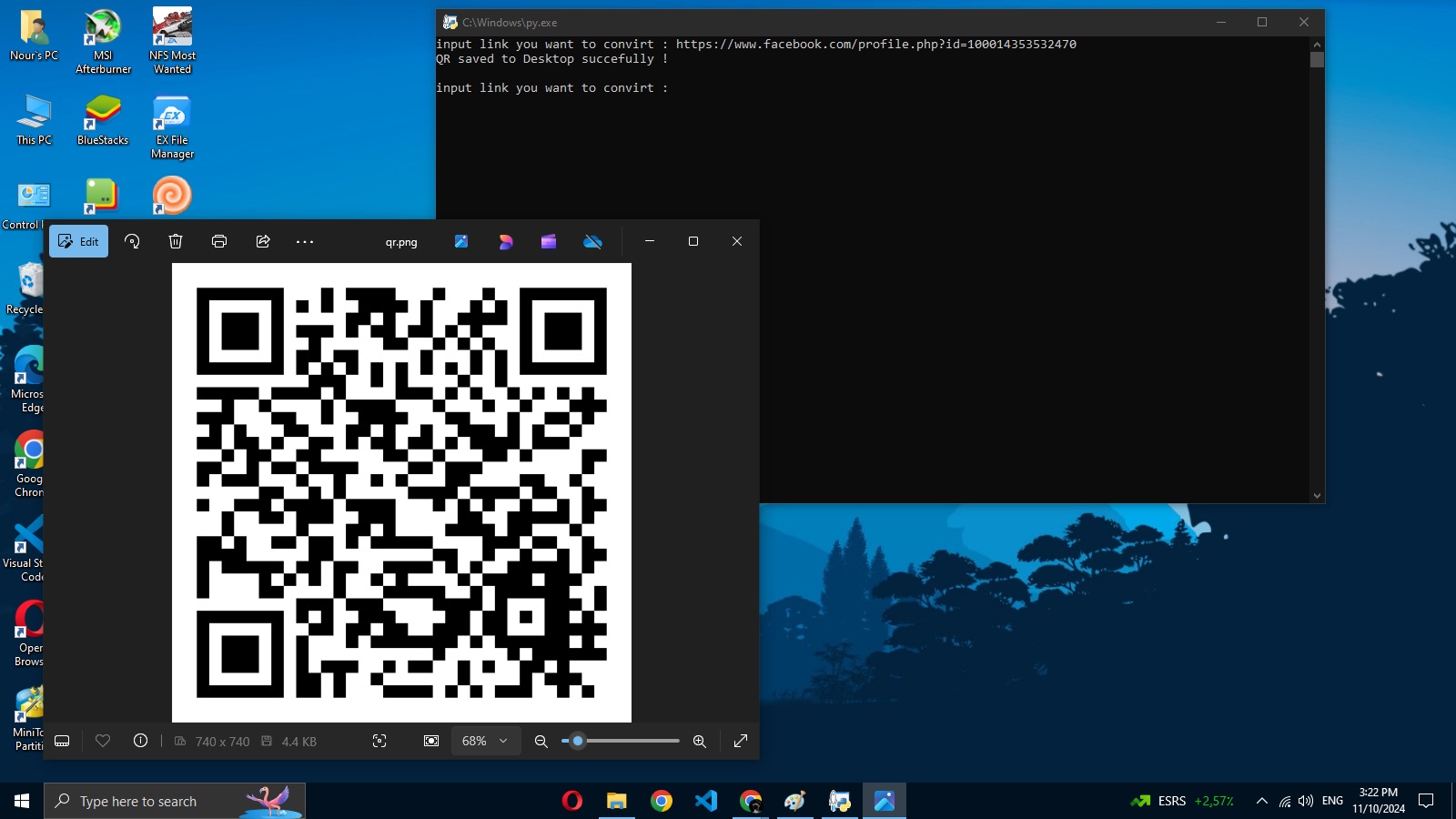Click the Edit button in Photos
The image size is (1456, 819).
pyautogui.click(x=78, y=241)
